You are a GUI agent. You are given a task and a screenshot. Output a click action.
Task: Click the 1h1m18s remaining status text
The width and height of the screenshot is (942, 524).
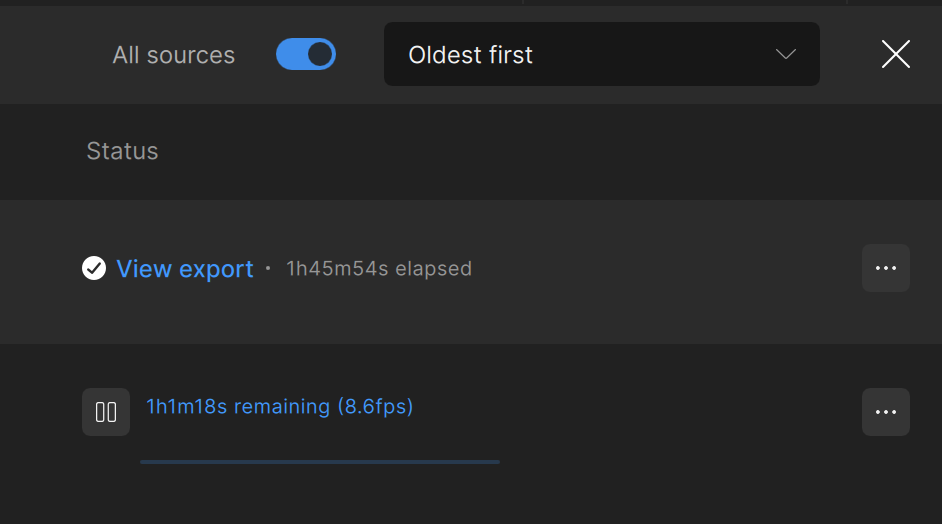pyautogui.click(x=238, y=407)
